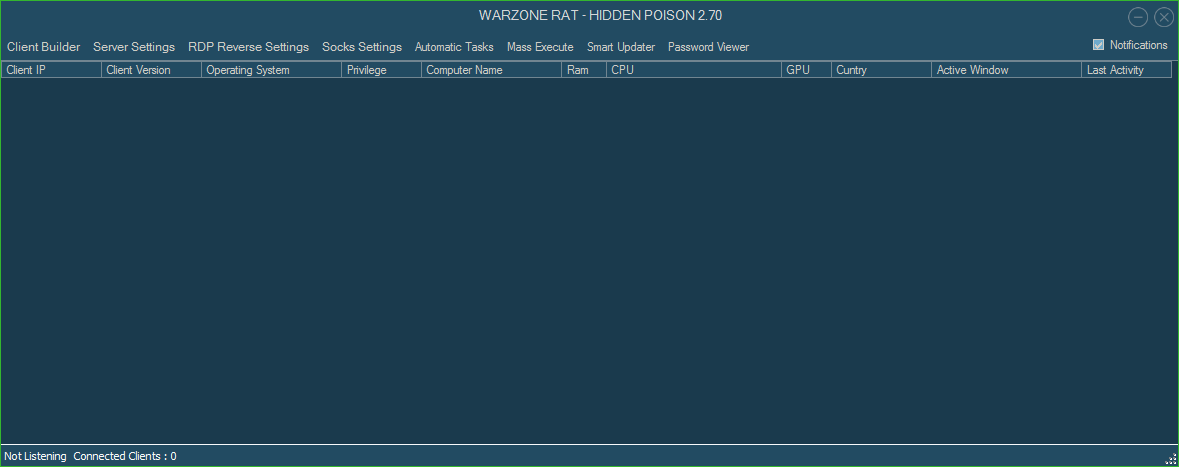Viewport: 1179px width, 467px height.
Task: Click the Last Activity column header
Action: click(x=1125, y=70)
